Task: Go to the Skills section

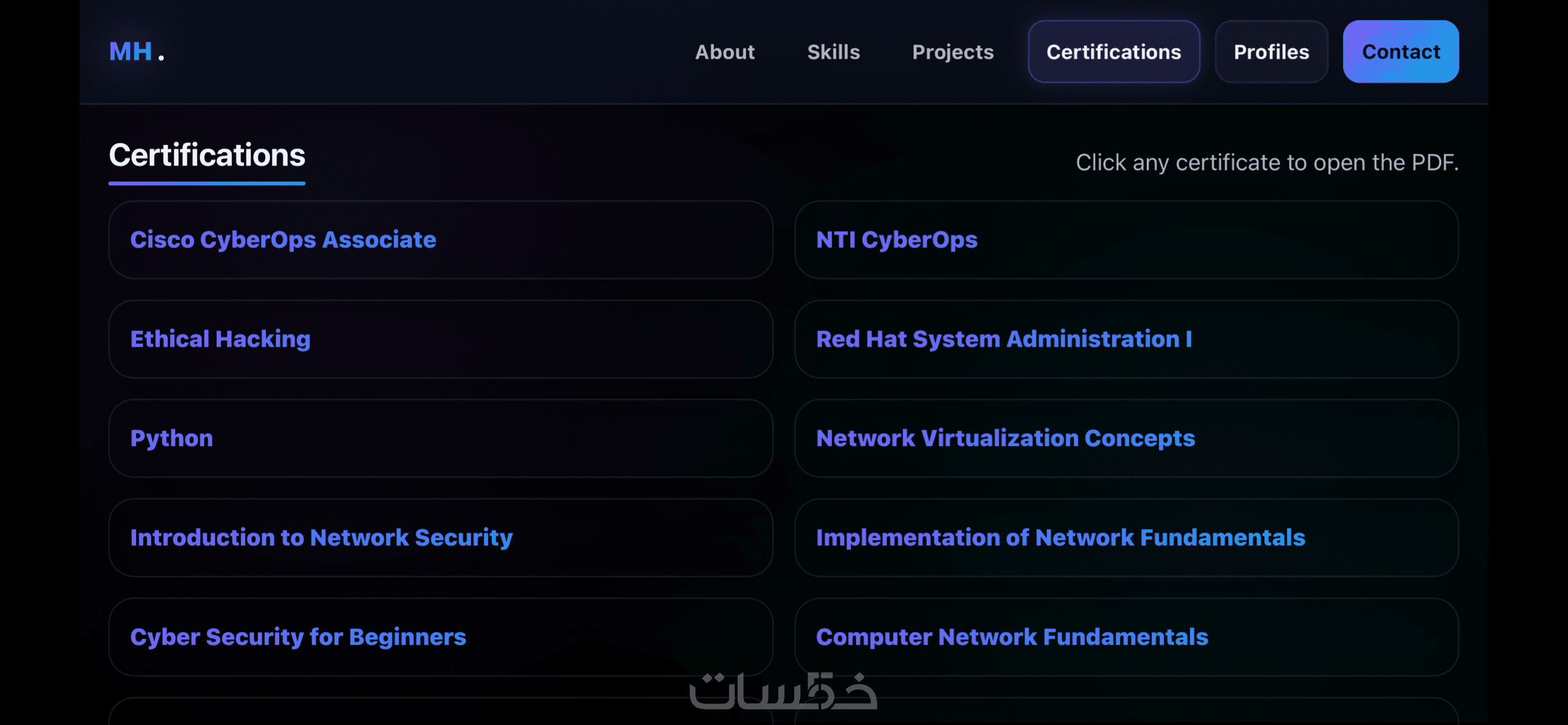Action: tap(833, 52)
